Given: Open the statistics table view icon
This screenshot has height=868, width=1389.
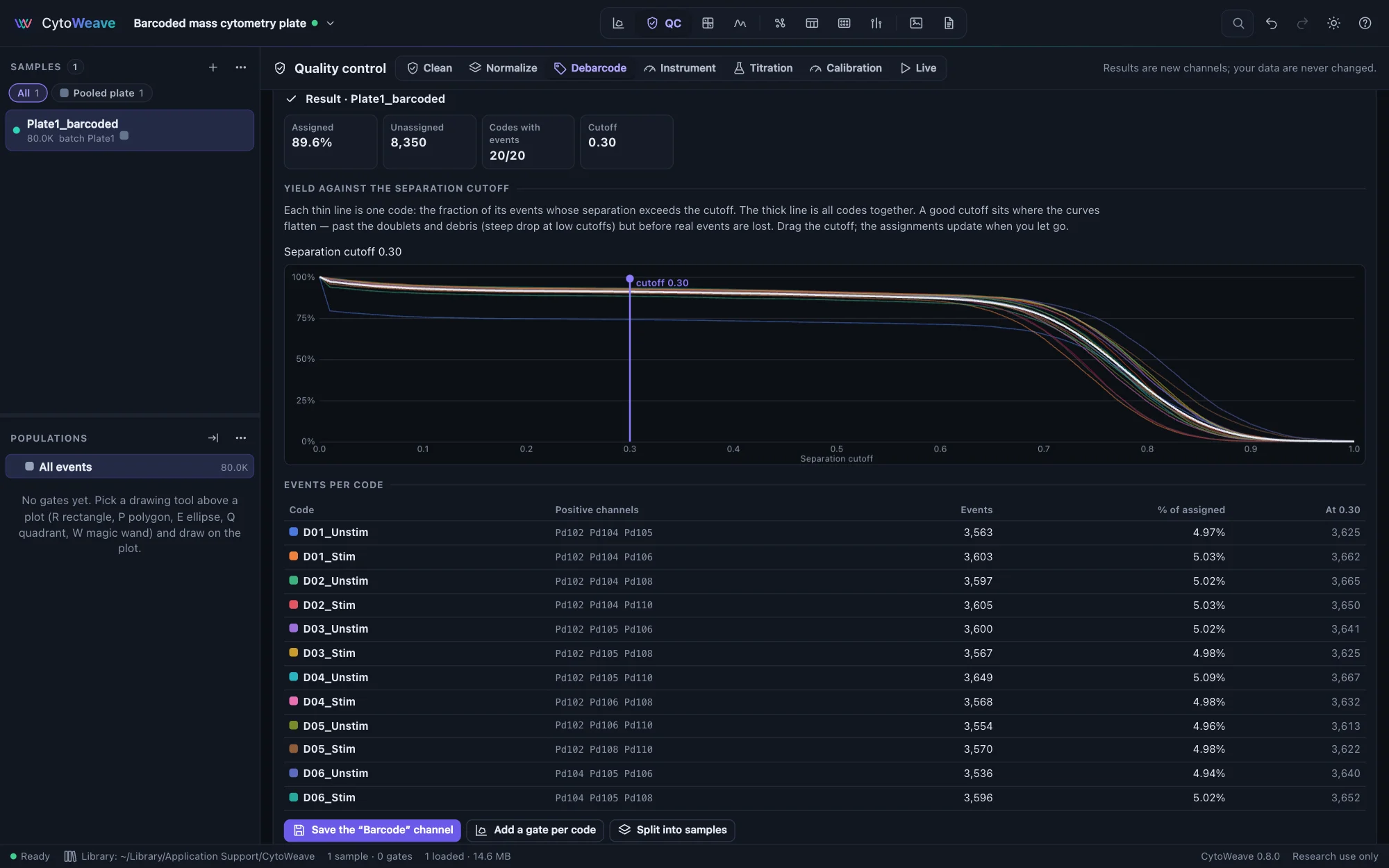Looking at the screenshot, I should (x=812, y=23).
